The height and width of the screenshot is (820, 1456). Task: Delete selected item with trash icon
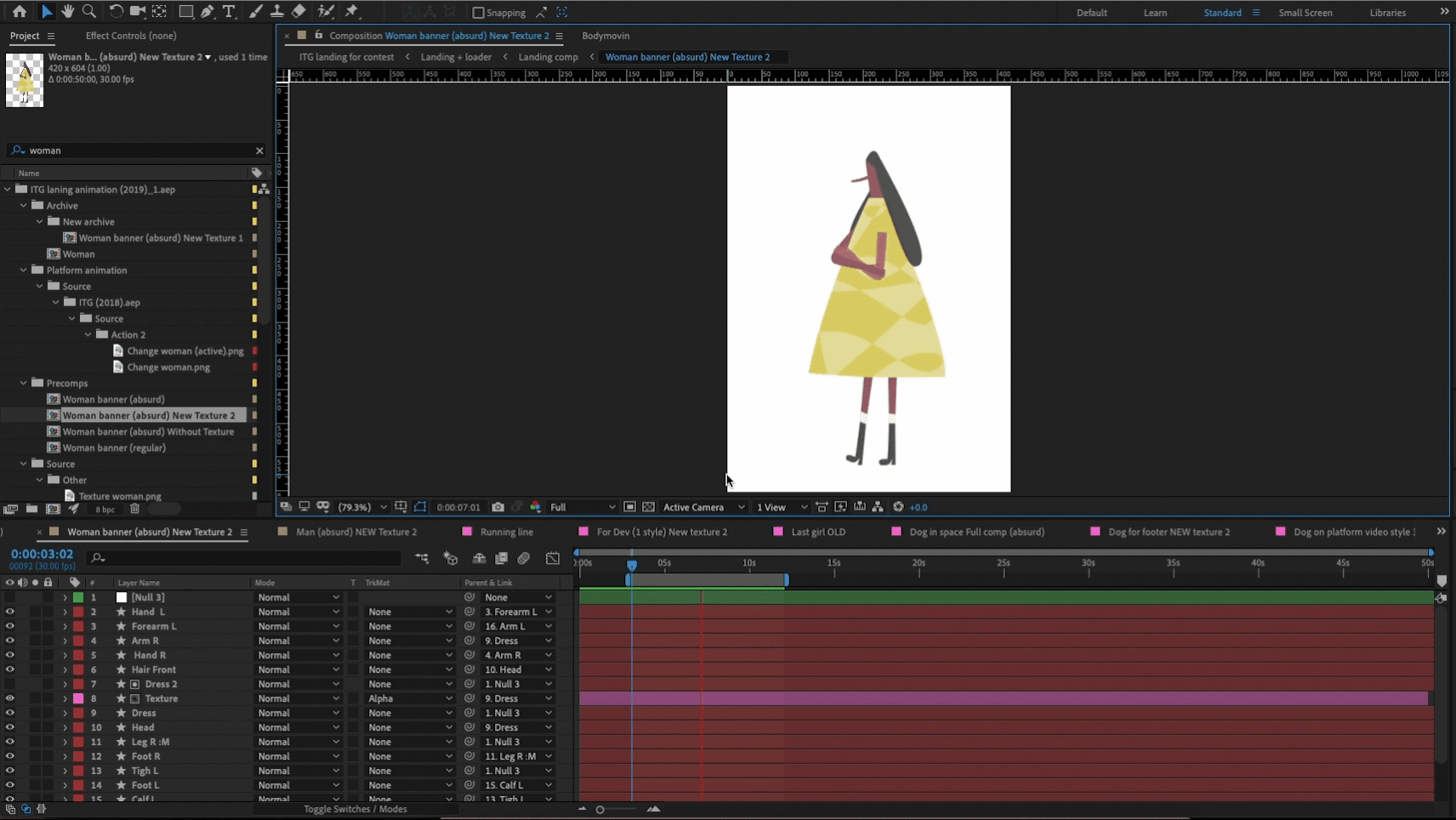pyautogui.click(x=134, y=509)
